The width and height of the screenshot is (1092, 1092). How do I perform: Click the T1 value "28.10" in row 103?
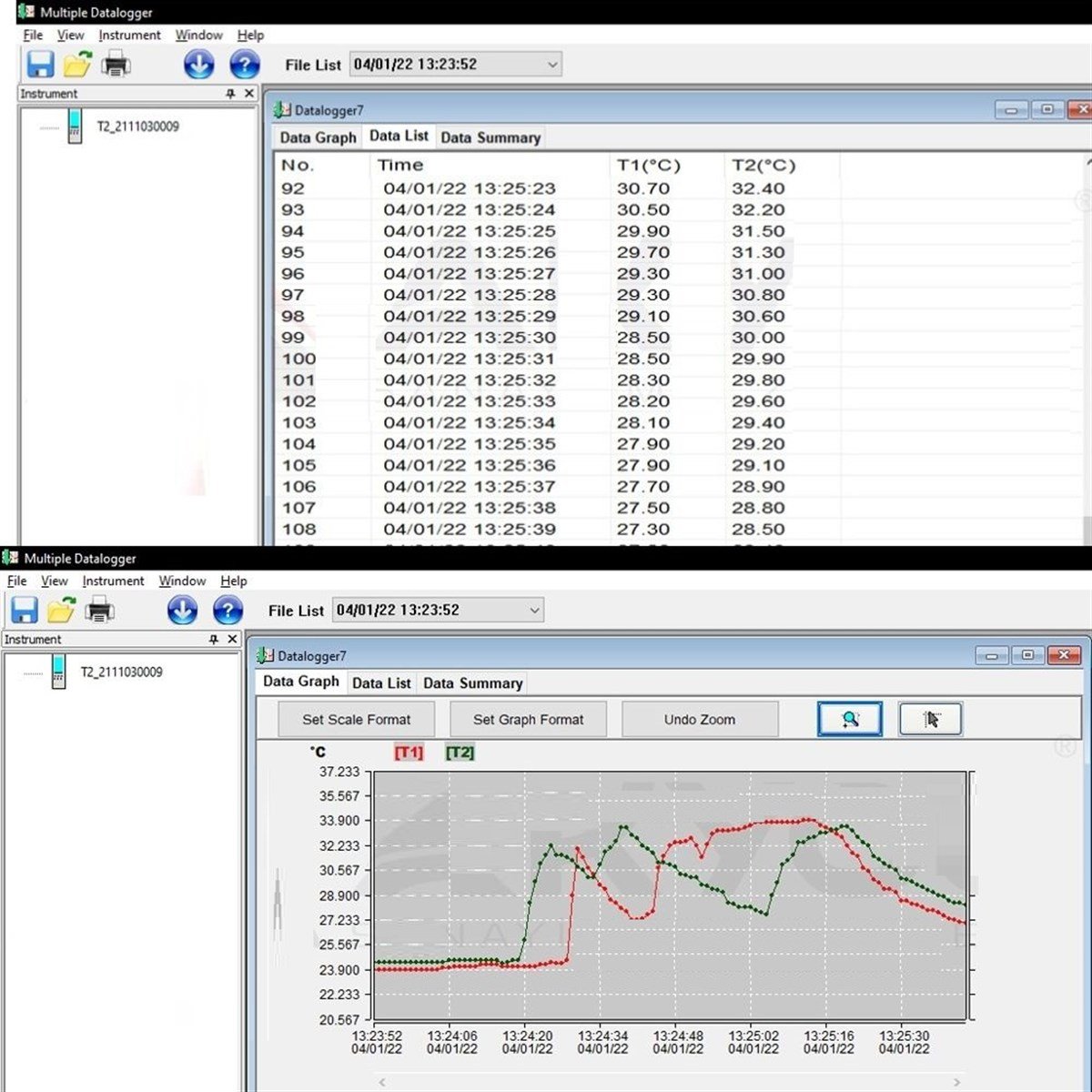(643, 423)
